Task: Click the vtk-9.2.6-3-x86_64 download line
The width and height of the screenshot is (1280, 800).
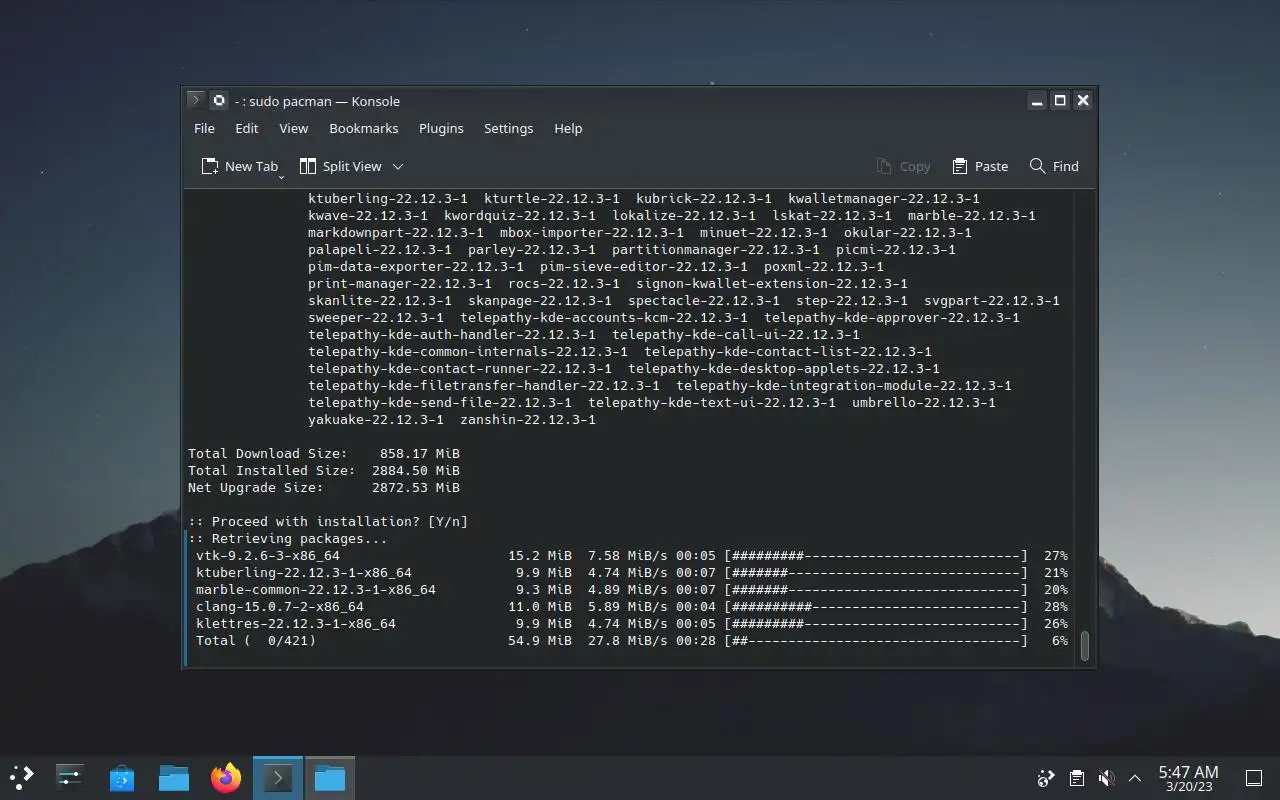Action: pos(631,555)
